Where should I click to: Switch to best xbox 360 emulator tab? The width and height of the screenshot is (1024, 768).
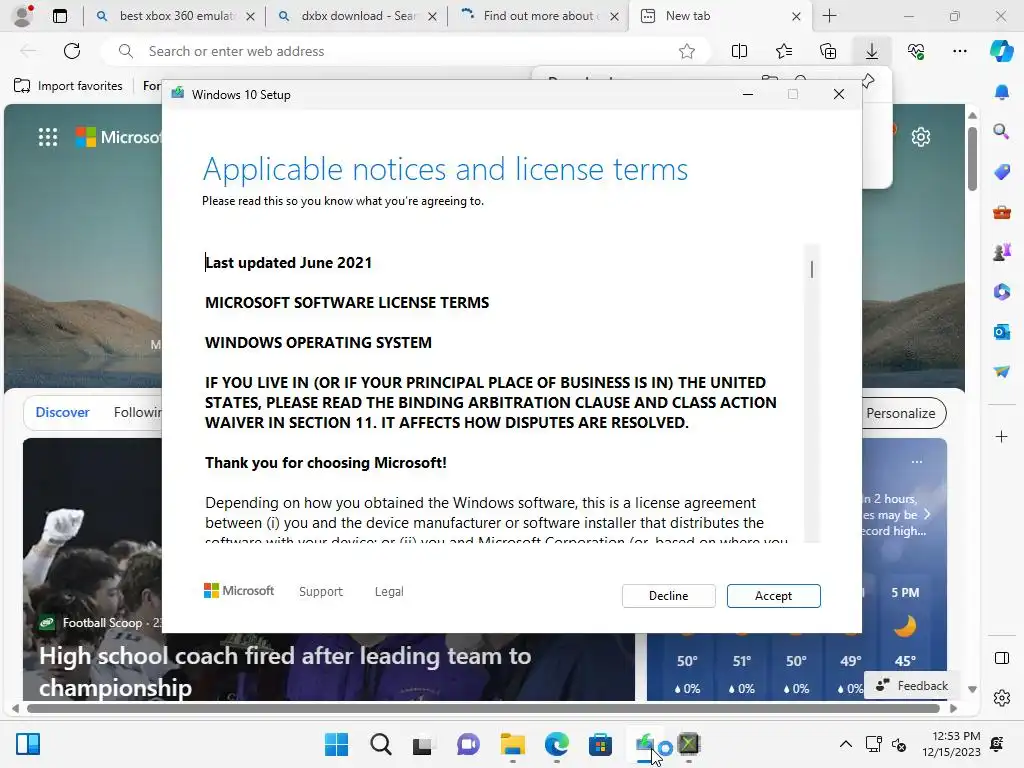tap(175, 16)
